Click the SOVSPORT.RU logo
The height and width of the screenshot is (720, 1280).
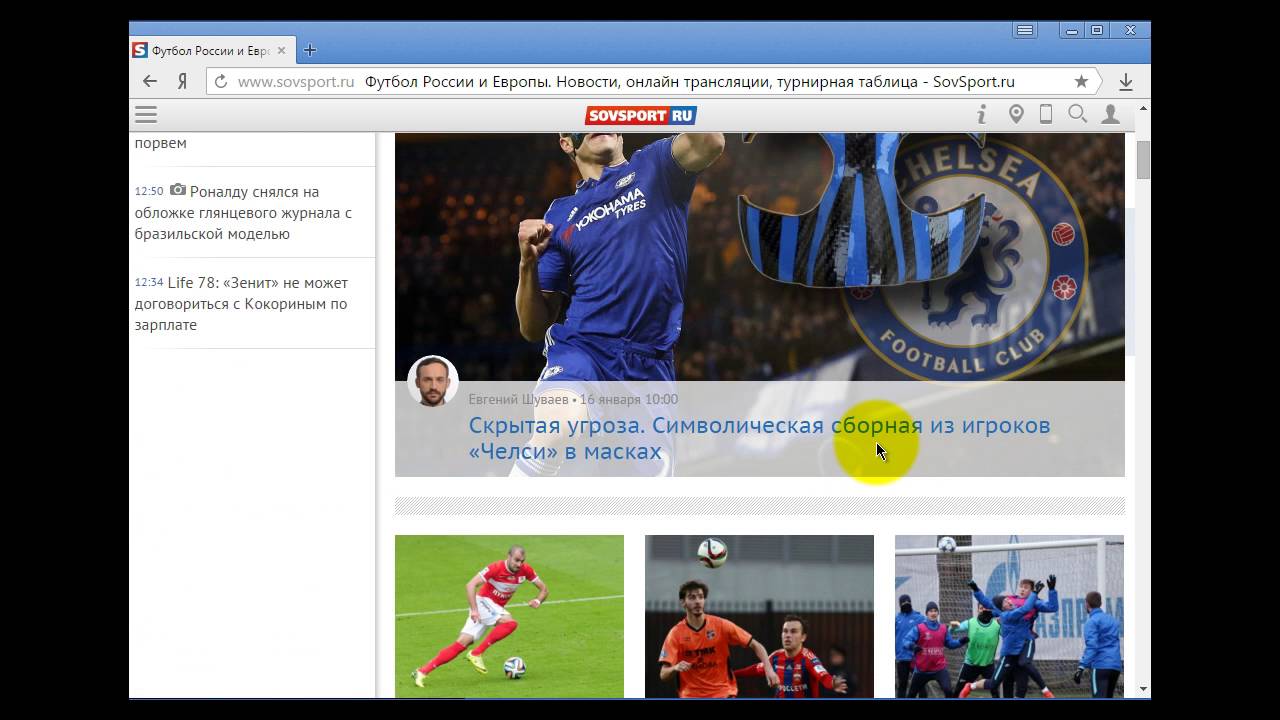pyautogui.click(x=640, y=115)
